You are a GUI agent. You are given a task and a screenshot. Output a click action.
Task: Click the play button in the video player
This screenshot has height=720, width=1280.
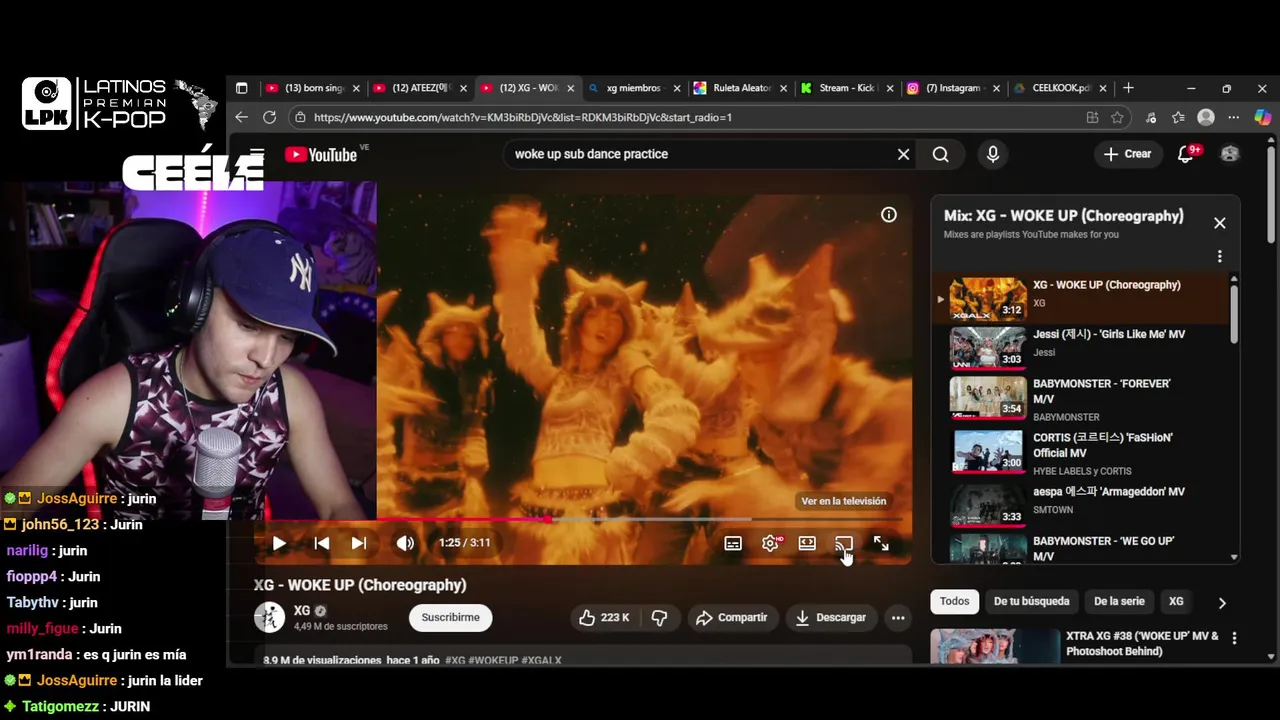coord(279,543)
